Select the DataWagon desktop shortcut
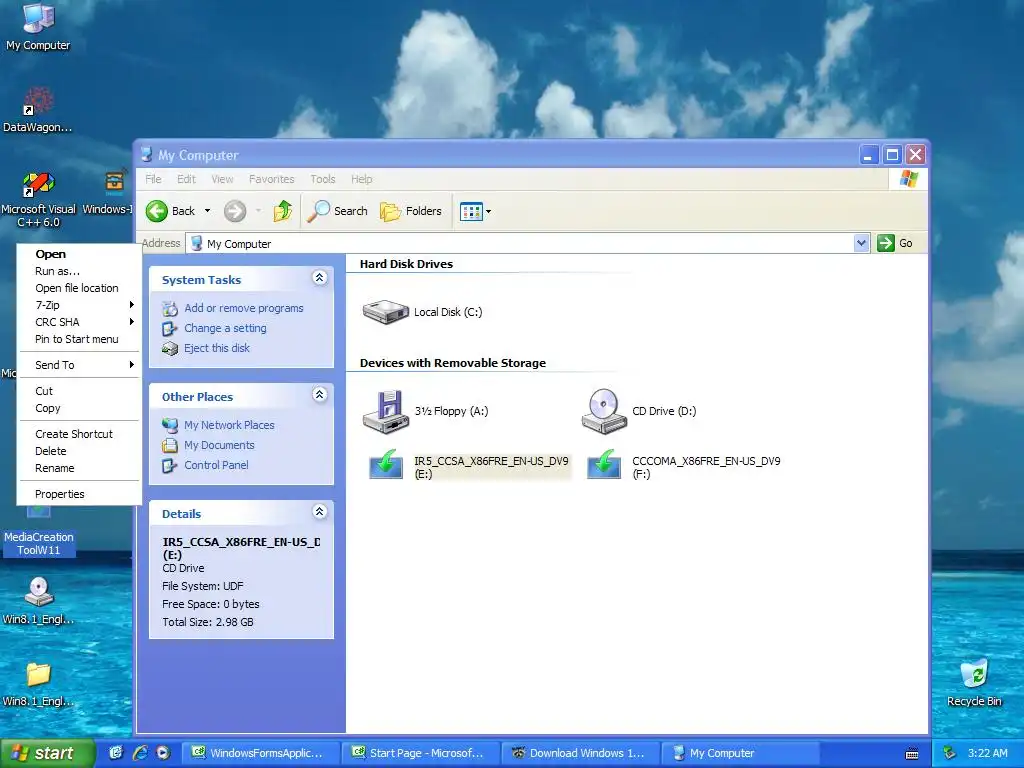 tap(38, 109)
